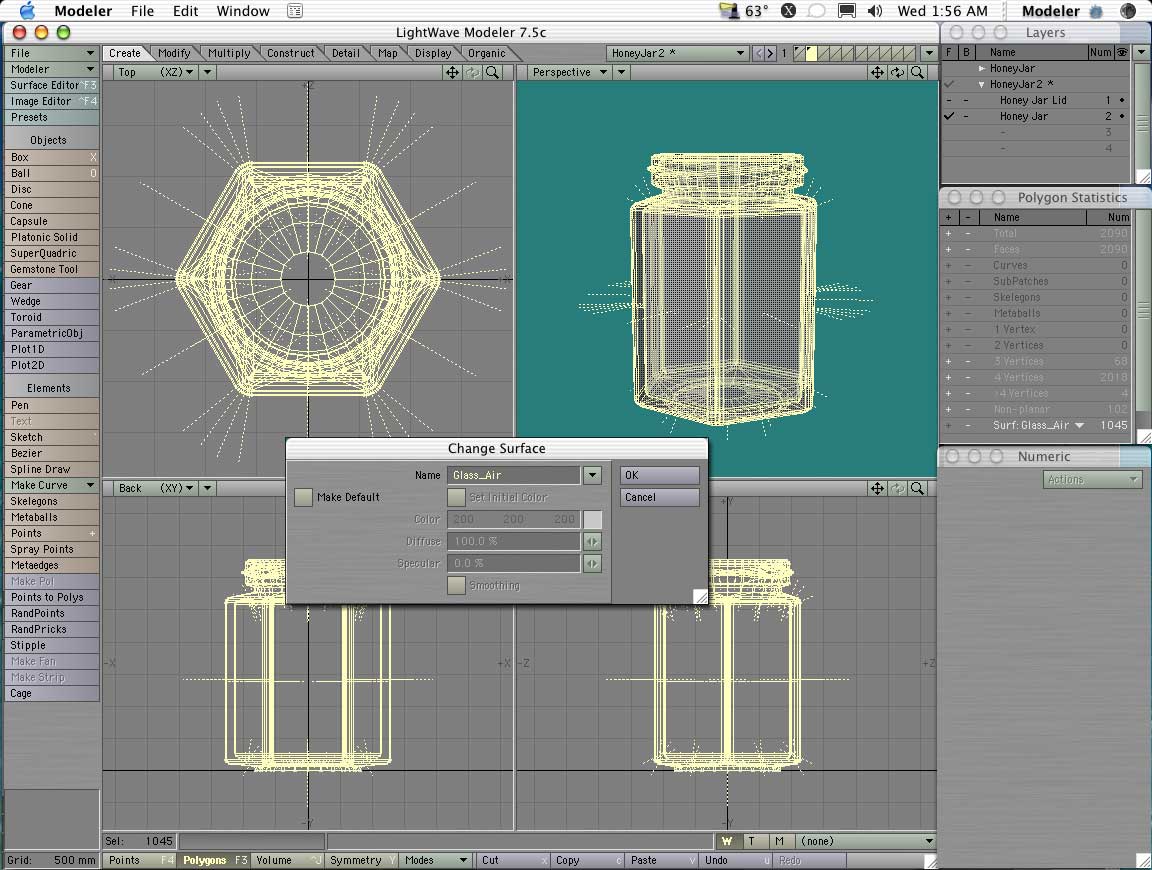Screen dimensions: 1152x870
Task: Click the Perspective viewport zoom magnifier icon
Action: (917, 72)
